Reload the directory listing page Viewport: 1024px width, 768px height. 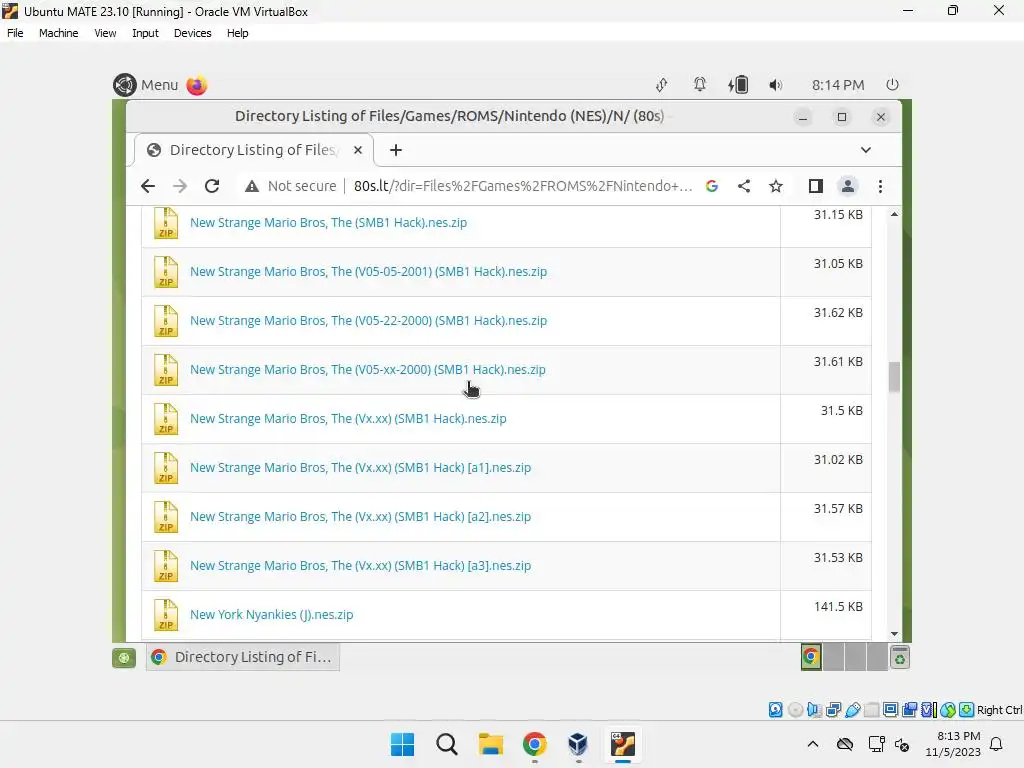(212, 186)
